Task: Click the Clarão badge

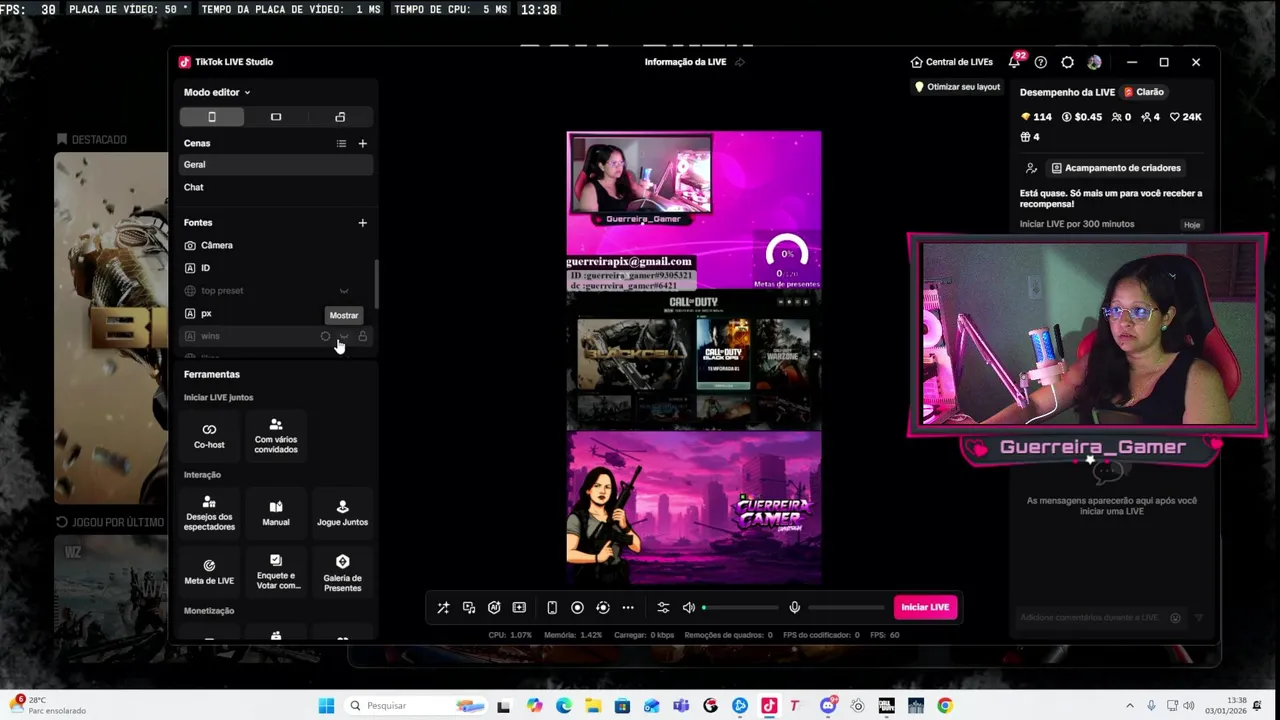Action: point(1144,92)
